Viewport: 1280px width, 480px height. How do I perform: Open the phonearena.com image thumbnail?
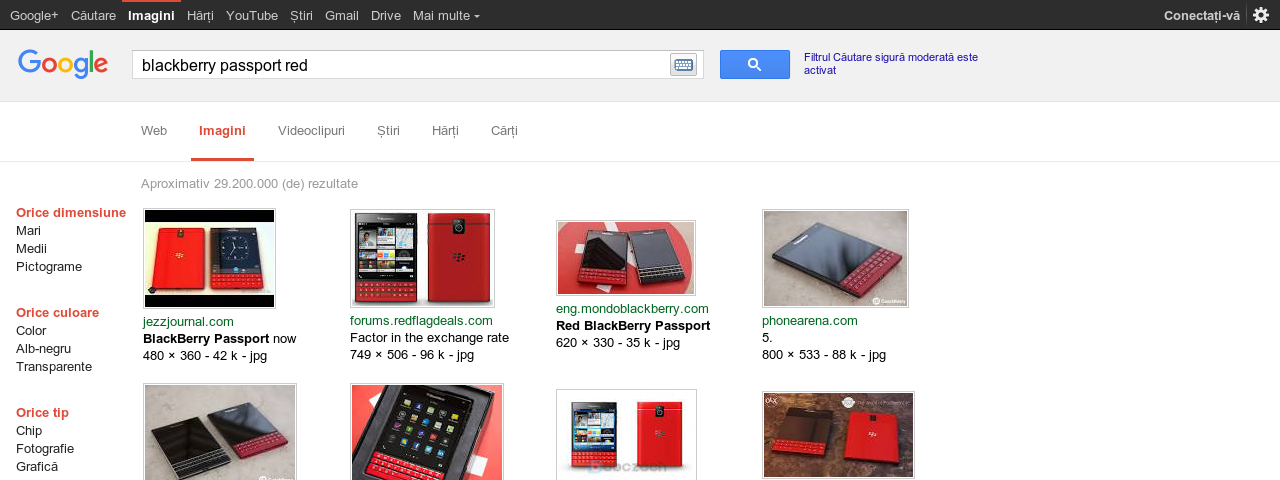point(835,258)
